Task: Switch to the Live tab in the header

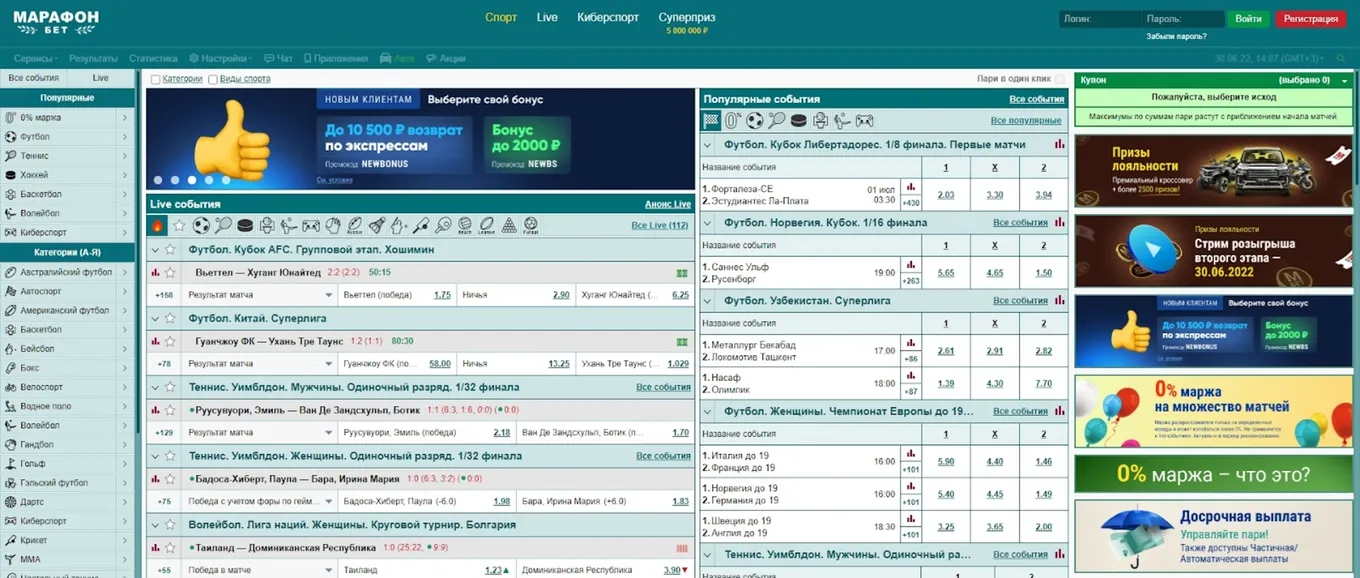Action: pos(547,18)
